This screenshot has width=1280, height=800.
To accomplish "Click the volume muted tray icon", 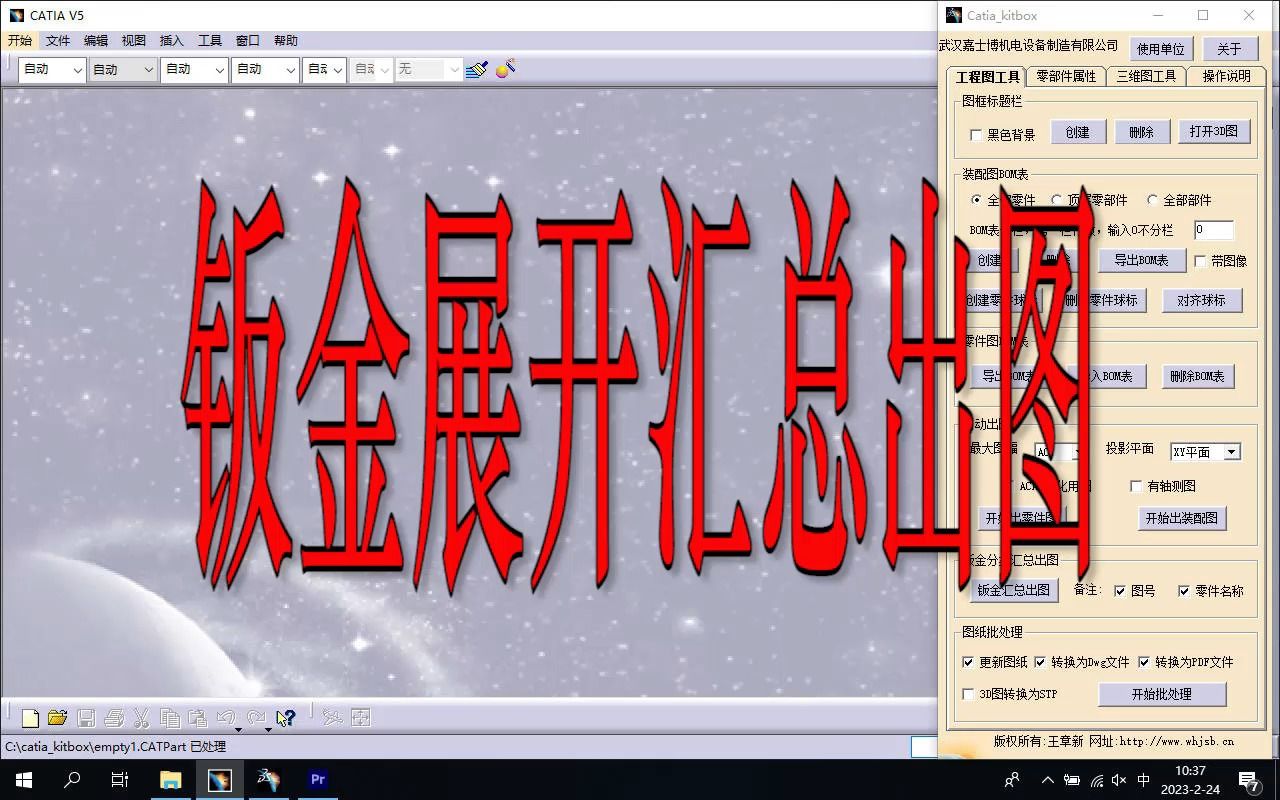I will pyautogui.click(x=1119, y=780).
